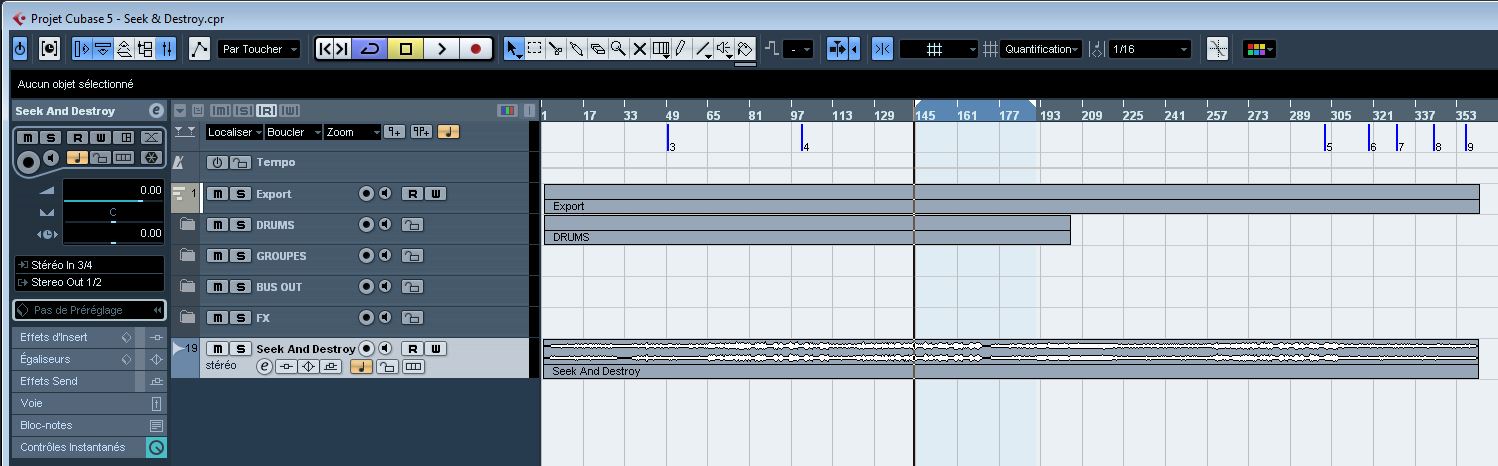Select the Arrow object selection tool
Image resolution: width=1498 pixels, height=466 pixels.
(x=513, y=49)
